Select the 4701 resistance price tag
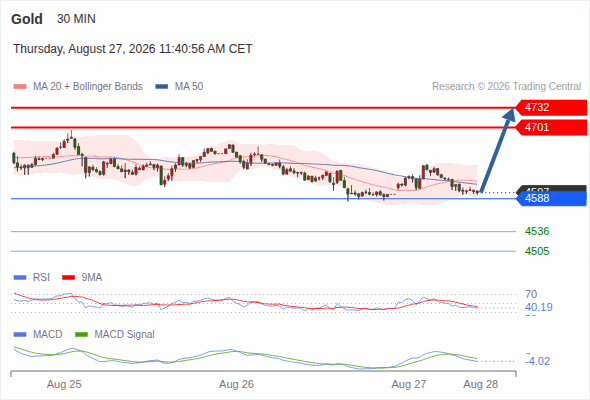Image resolution: width=590 pixels, height=400 pixels. click(551, 127)
